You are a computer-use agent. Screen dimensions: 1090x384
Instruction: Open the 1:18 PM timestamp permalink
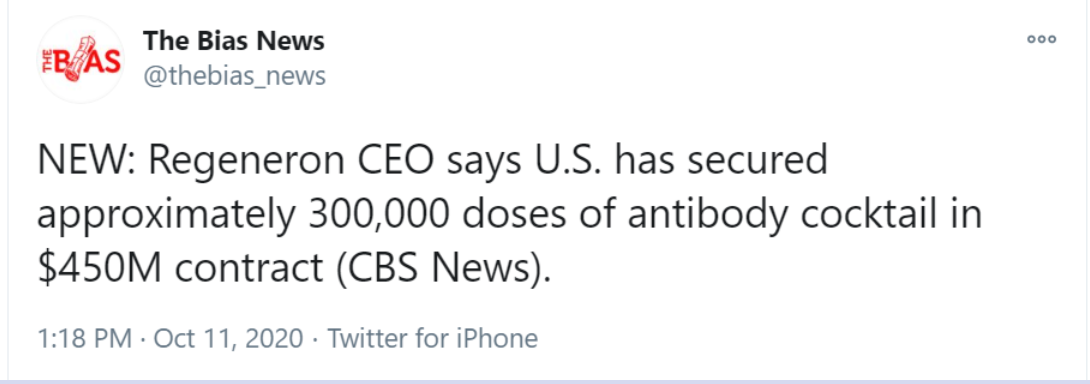[x=84, y=339]
